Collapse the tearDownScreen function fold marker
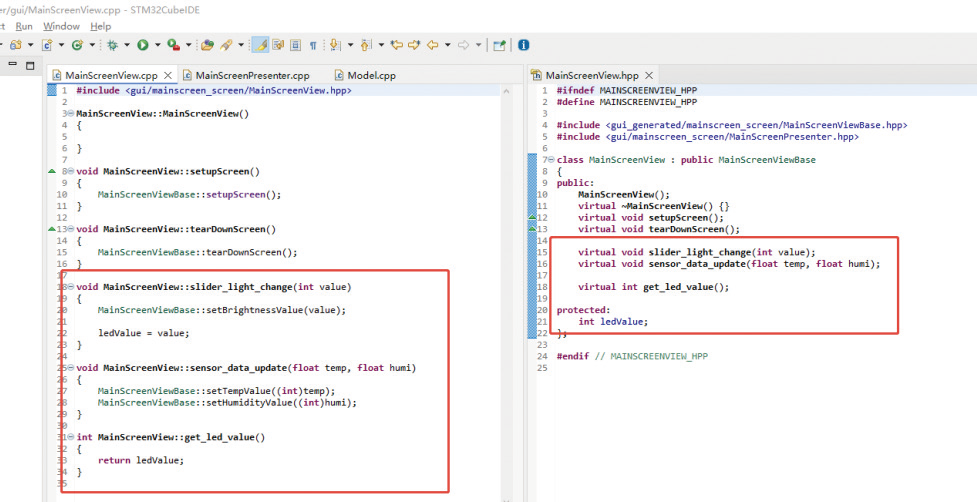 tap(70, 229)
